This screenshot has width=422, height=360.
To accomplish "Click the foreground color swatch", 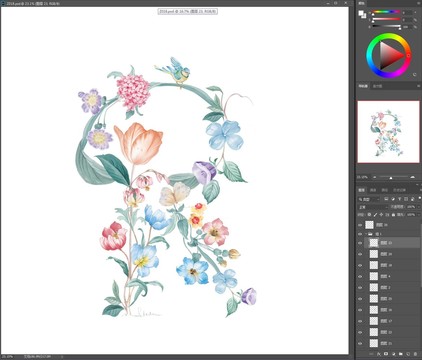I will (x=361, y=13).
